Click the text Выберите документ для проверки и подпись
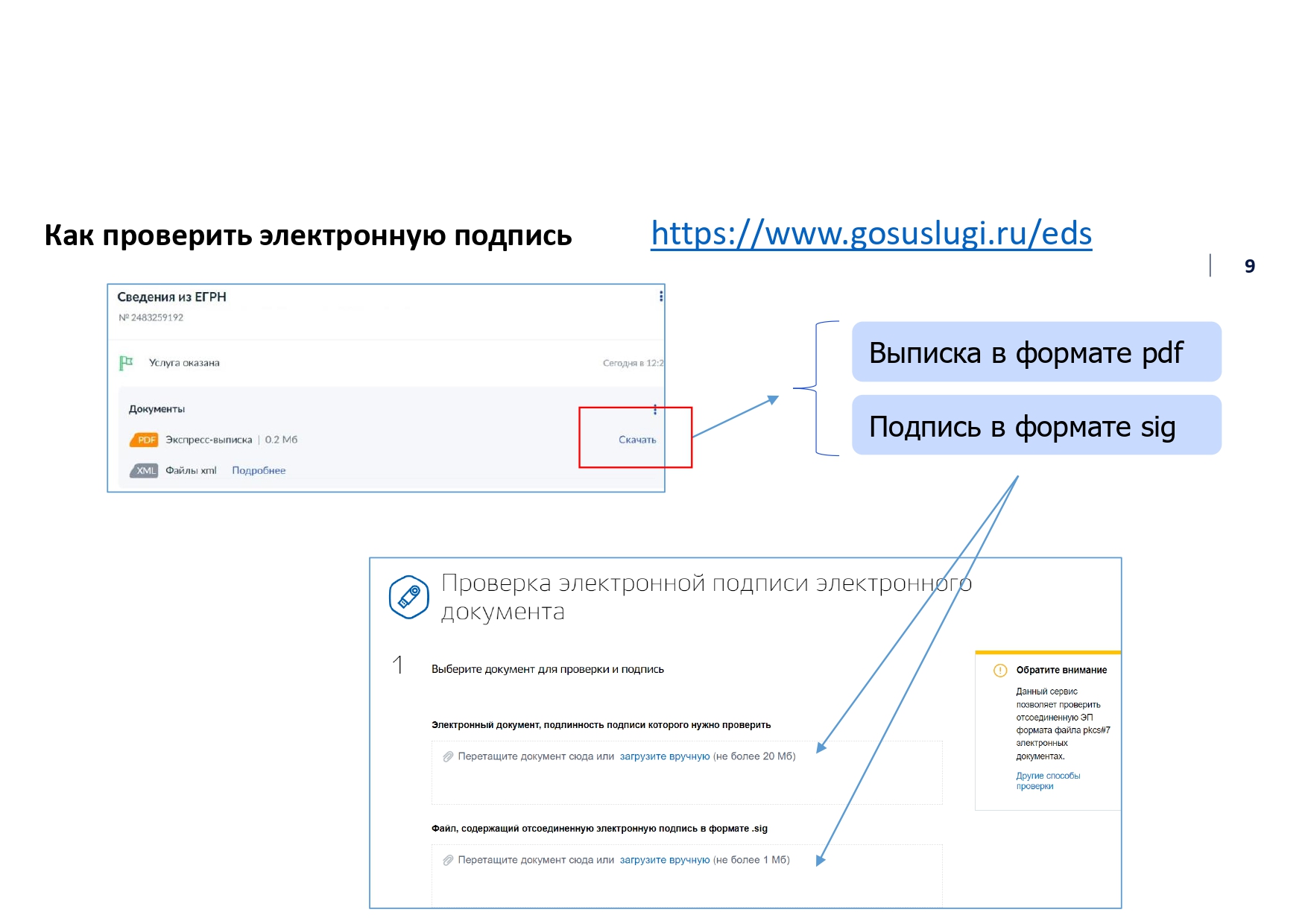This screenshot has height=924, width=1308. 548,669
